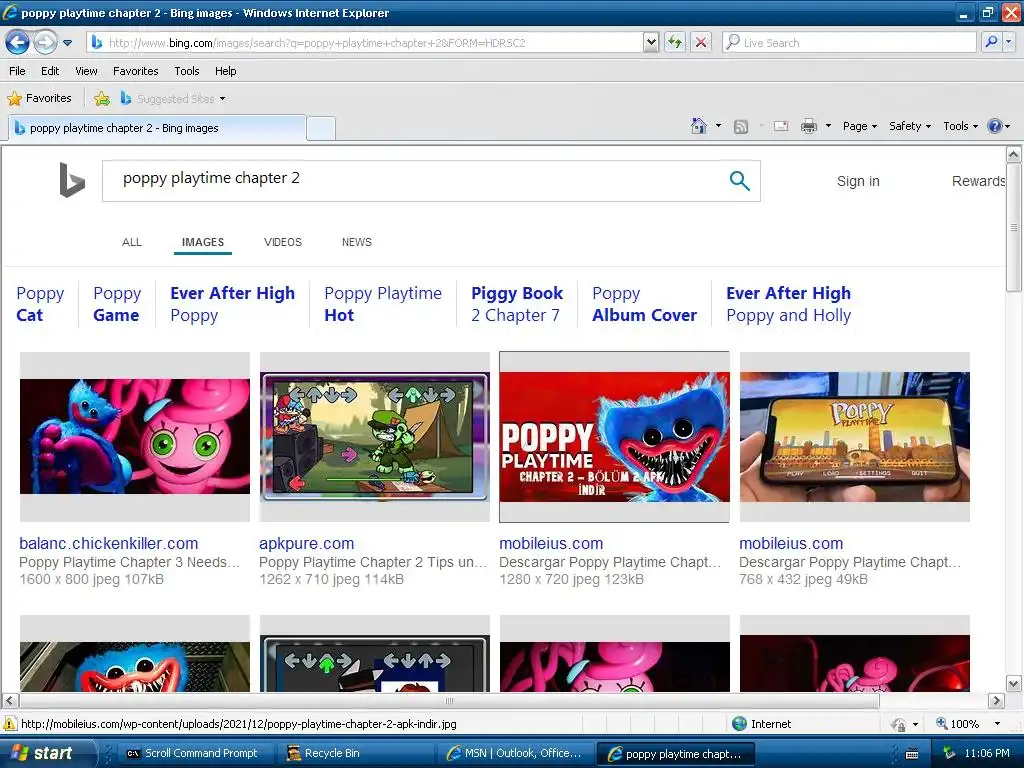
Task: Select the Poppy Playtime Hot suggestion
Action: [383, 304]
